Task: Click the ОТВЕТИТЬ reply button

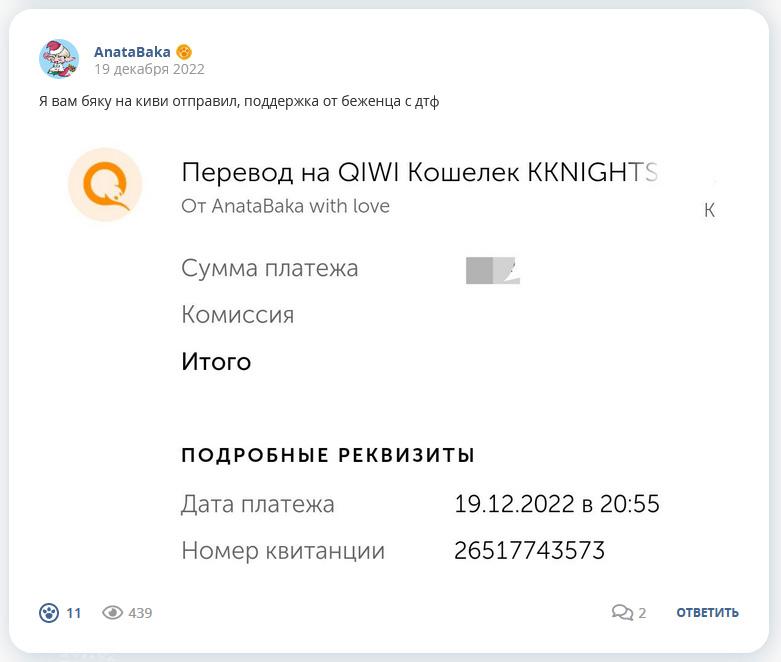Action: (x=707, y=613)
